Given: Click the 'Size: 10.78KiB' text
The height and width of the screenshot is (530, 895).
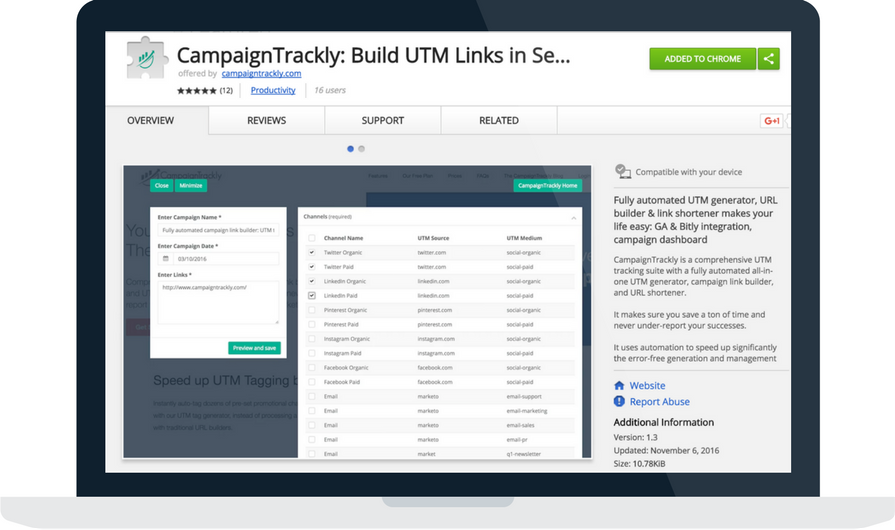Looking at the screenshot, I should [639, 464].
